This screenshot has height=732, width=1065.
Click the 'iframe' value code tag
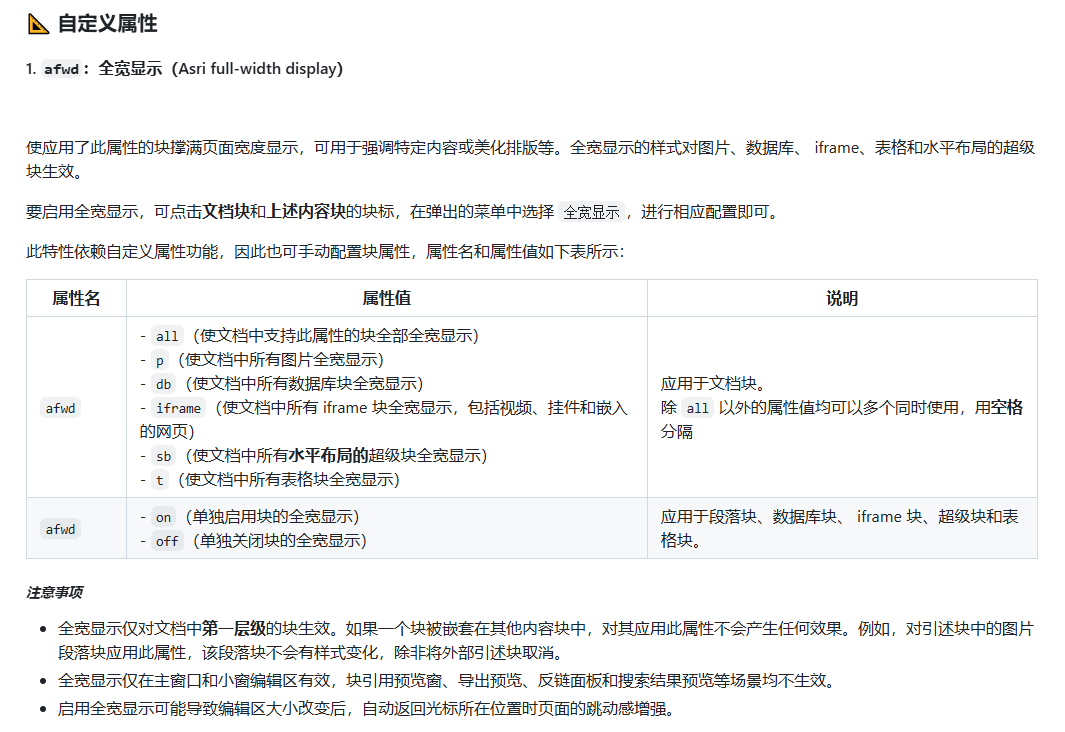(179, 408)
